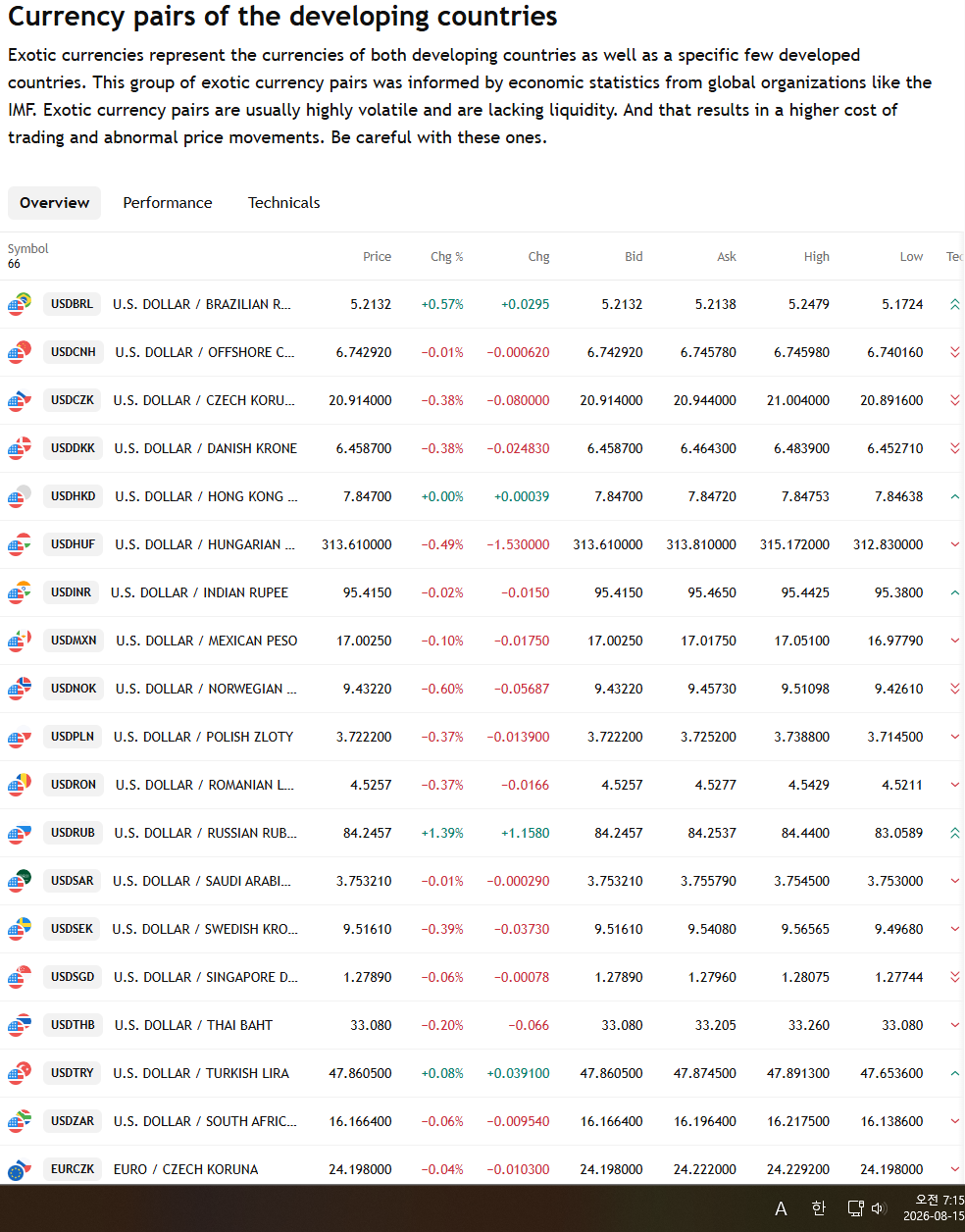Click sell rating icon for USDTHB row
The image size is (965, 1232).
point(954,1025)
